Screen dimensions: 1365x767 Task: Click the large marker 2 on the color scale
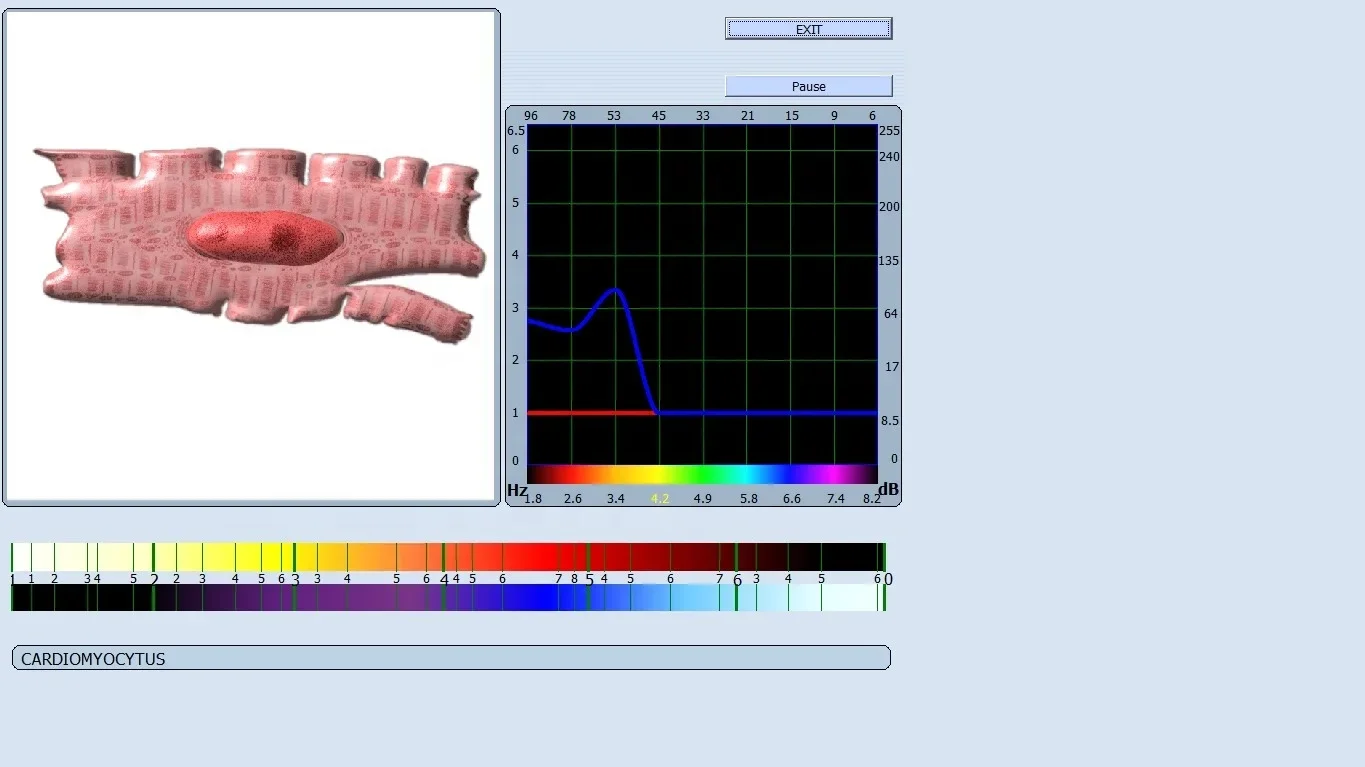(x=154, y=579)
